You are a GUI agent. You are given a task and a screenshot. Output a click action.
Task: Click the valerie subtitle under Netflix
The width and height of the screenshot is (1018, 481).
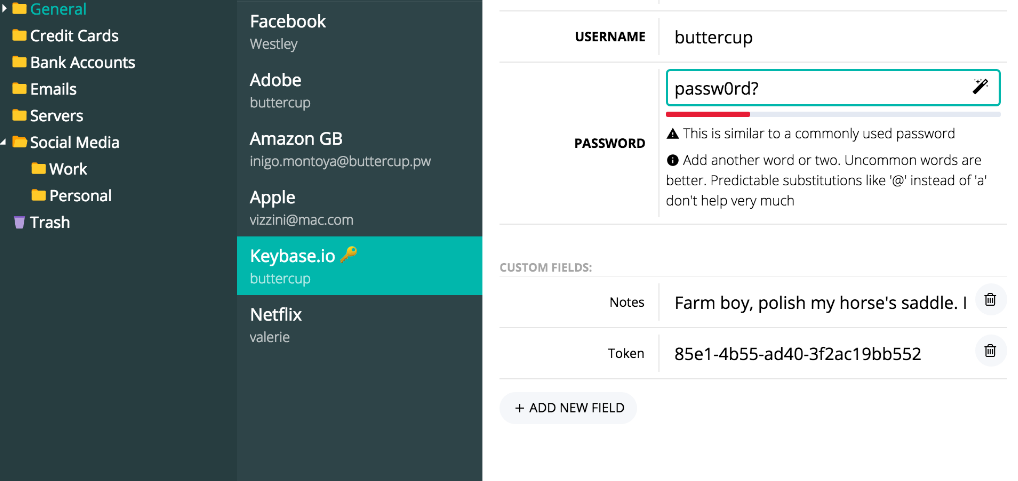click(269, 337)
